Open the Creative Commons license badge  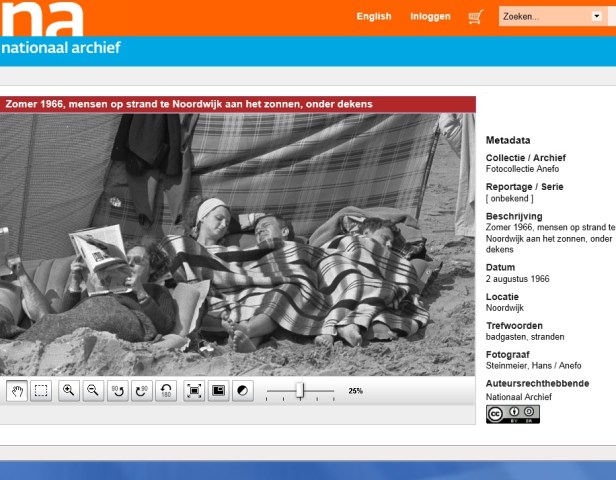(x=512, y=414)
